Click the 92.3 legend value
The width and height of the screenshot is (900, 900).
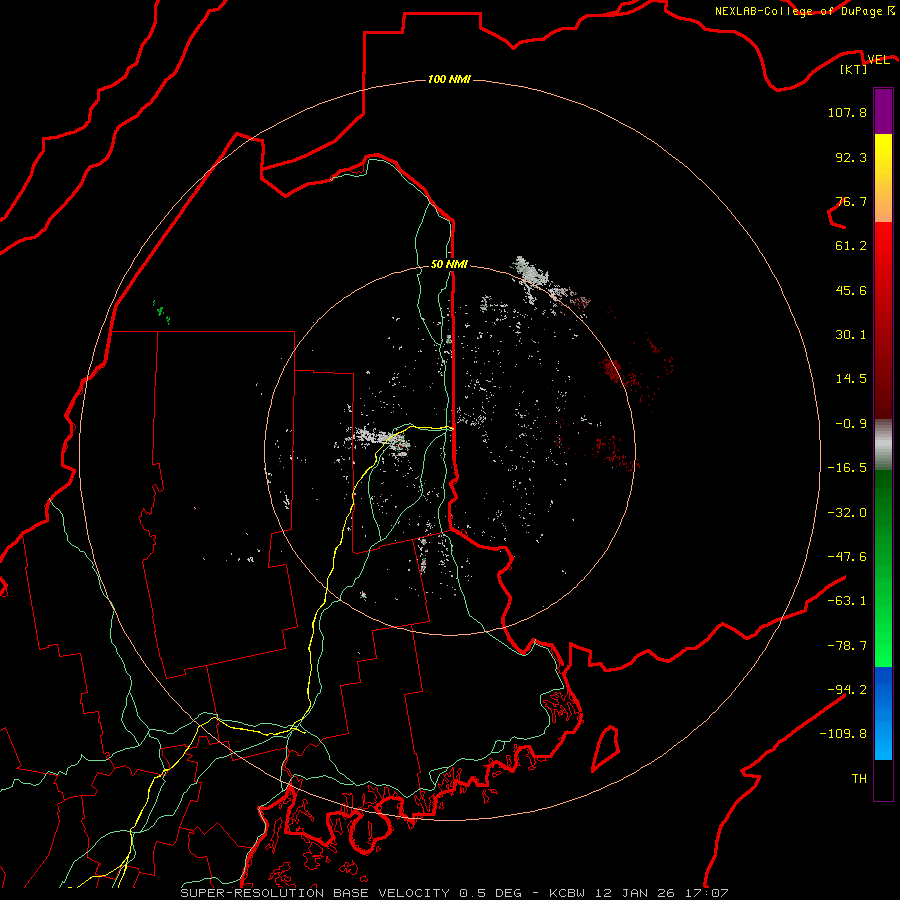click(851, 157)
